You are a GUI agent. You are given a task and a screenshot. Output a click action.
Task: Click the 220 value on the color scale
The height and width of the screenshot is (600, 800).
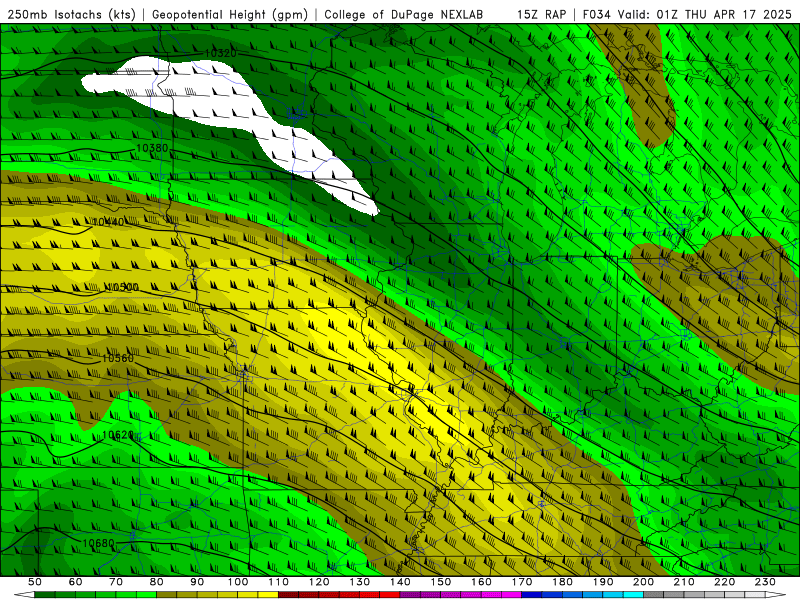[724, 582]
